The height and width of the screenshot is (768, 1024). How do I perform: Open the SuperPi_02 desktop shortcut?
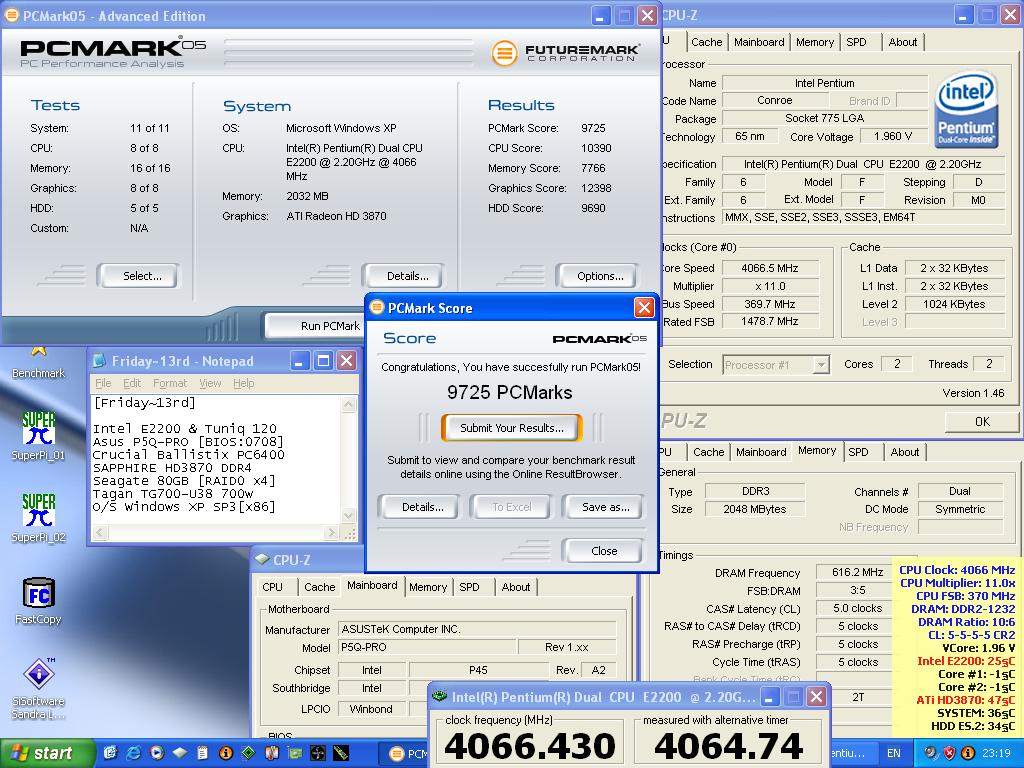tap(39, 517)
